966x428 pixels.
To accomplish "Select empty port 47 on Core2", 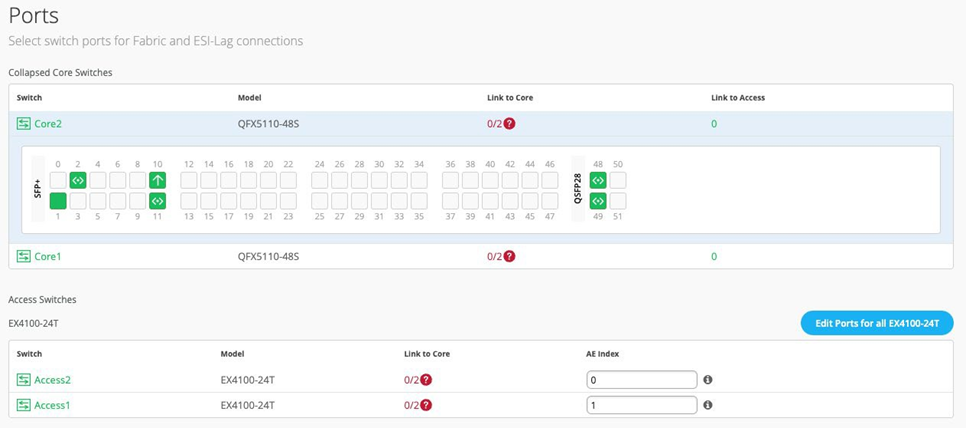I will pos(549,201).
